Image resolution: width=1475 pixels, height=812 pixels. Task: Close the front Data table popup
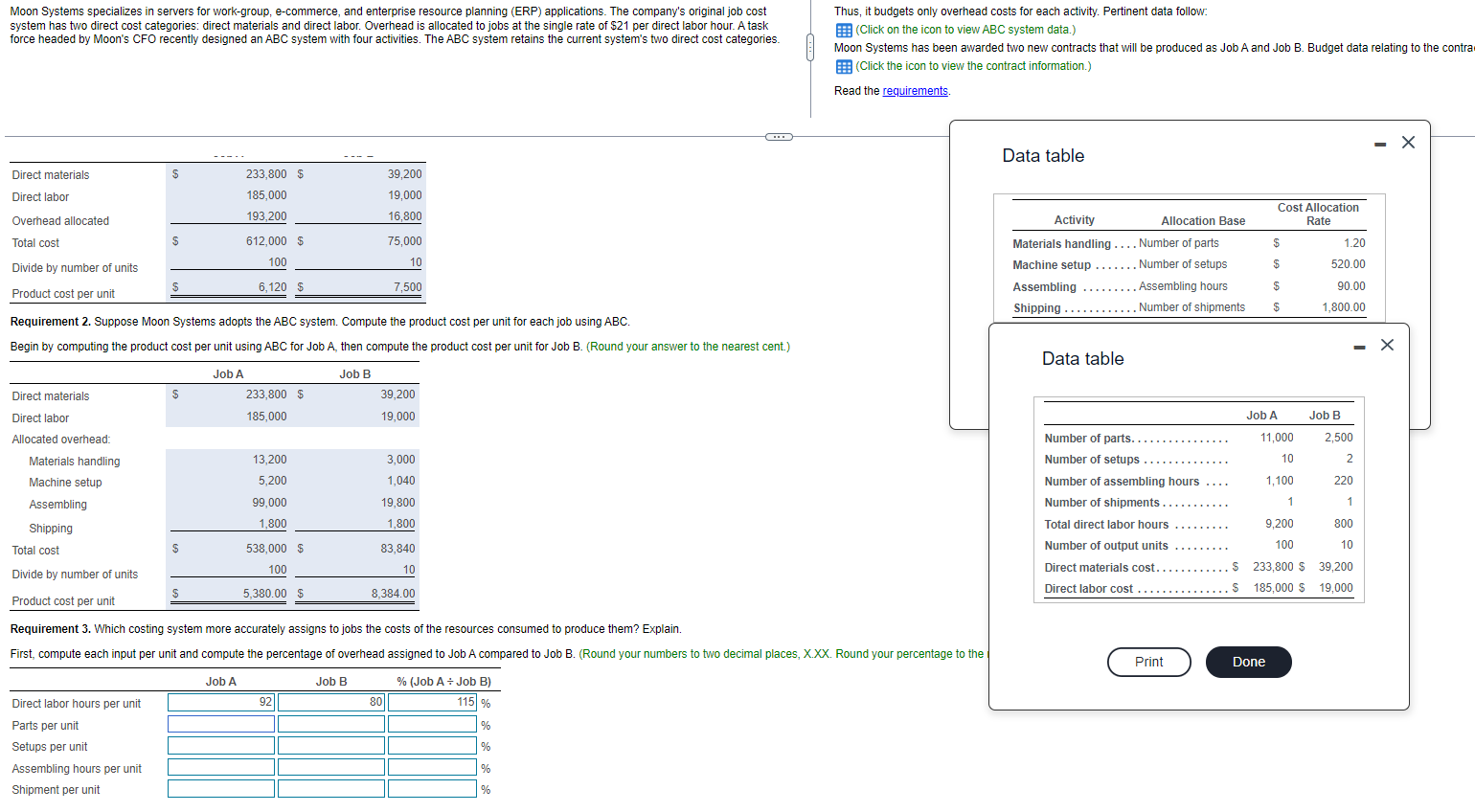pyautogui.click(x=1387, y=345)
